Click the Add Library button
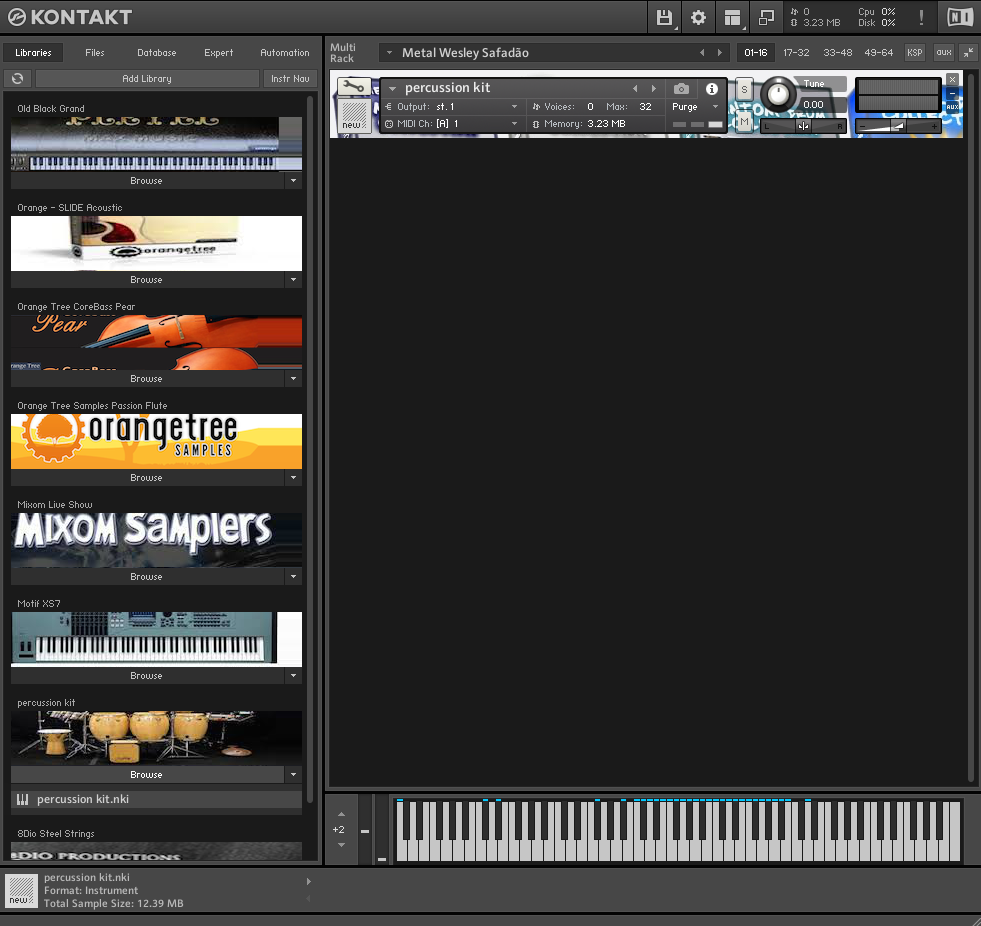The height and width of the screenshot is (926, 981). [x=147, y=79]
